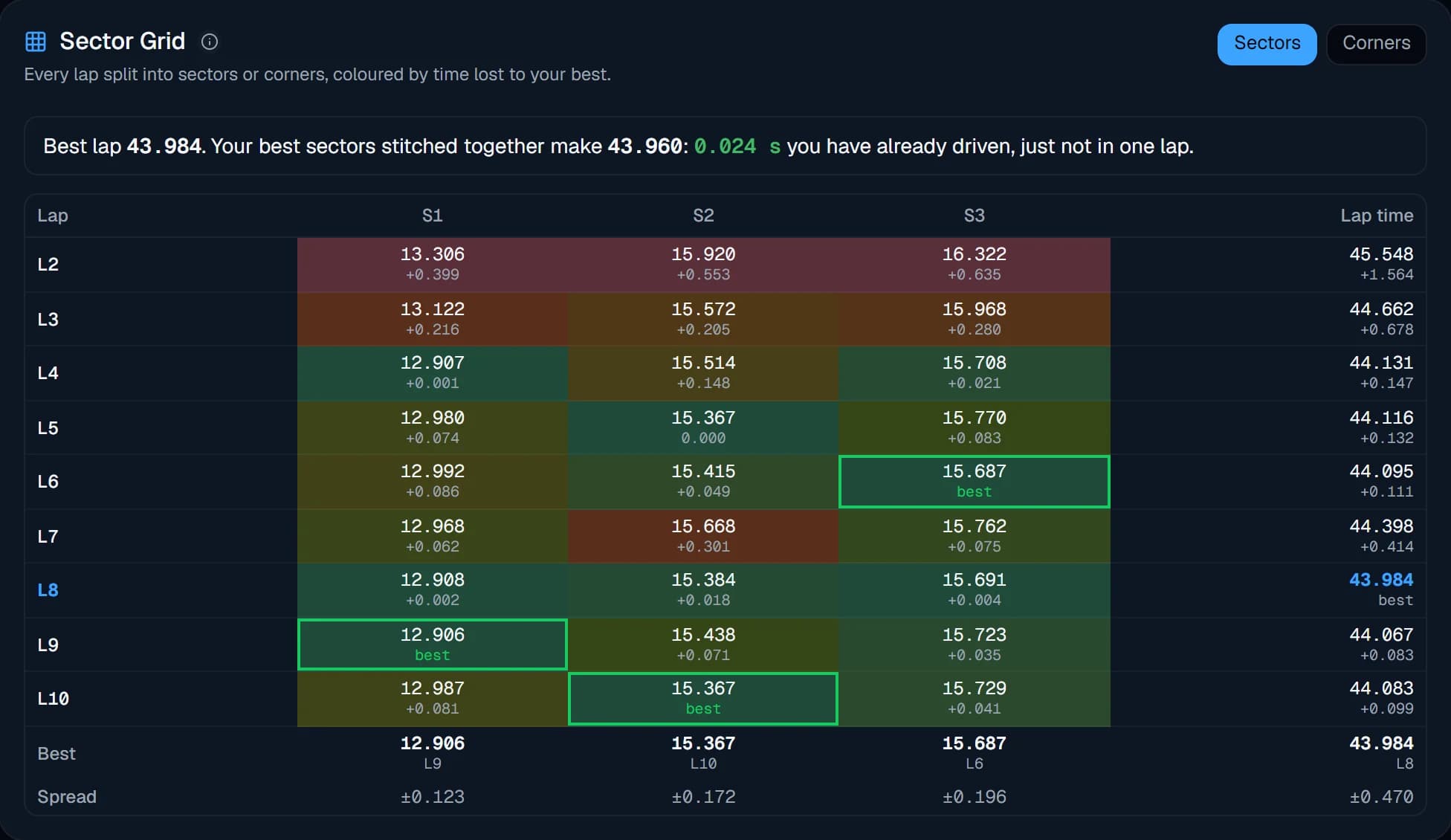Click the Best row label
Screen dimensions: 1451x840
tap(56, 754)
